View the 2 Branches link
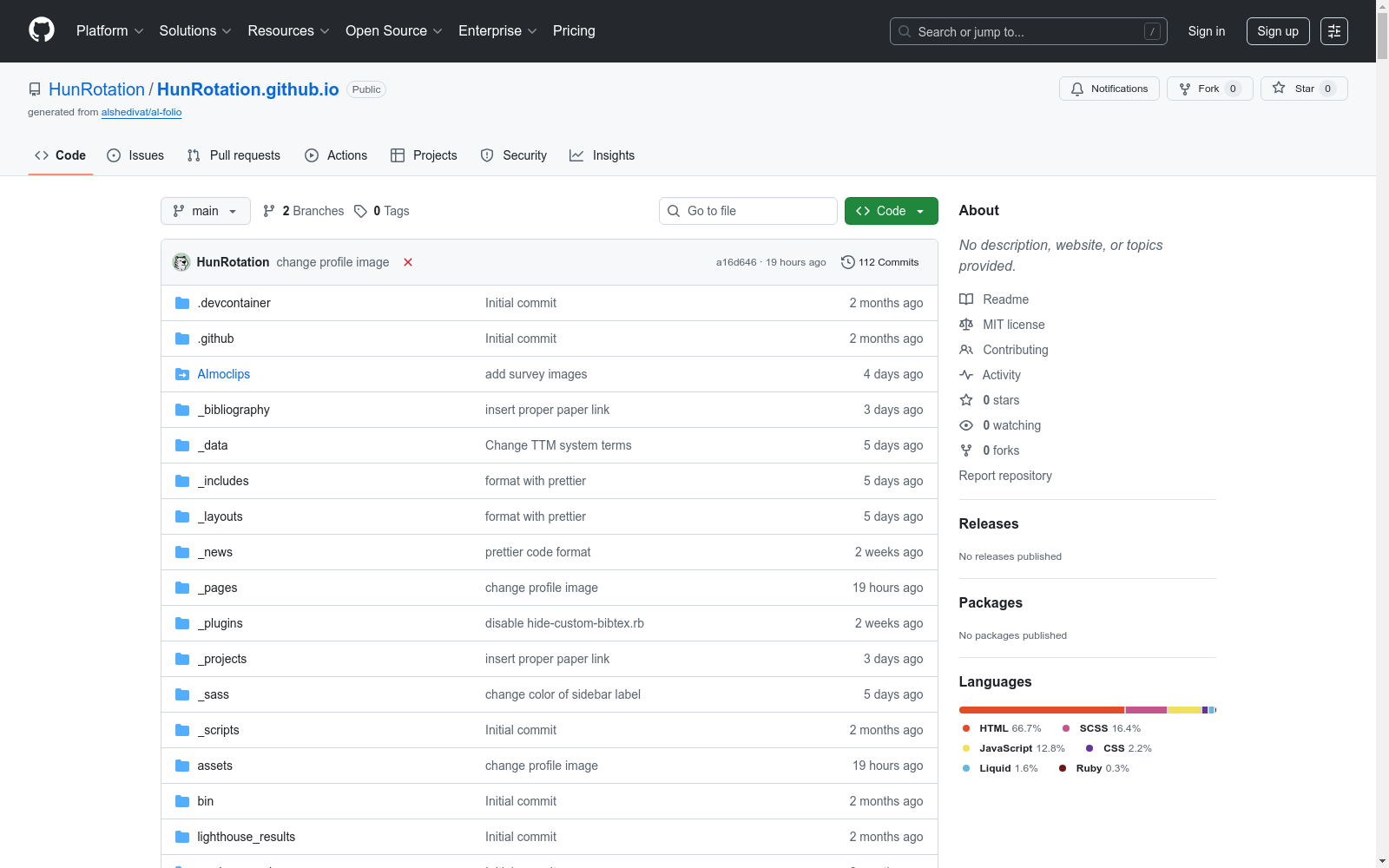1389x868 pixels. click(304, 211)
